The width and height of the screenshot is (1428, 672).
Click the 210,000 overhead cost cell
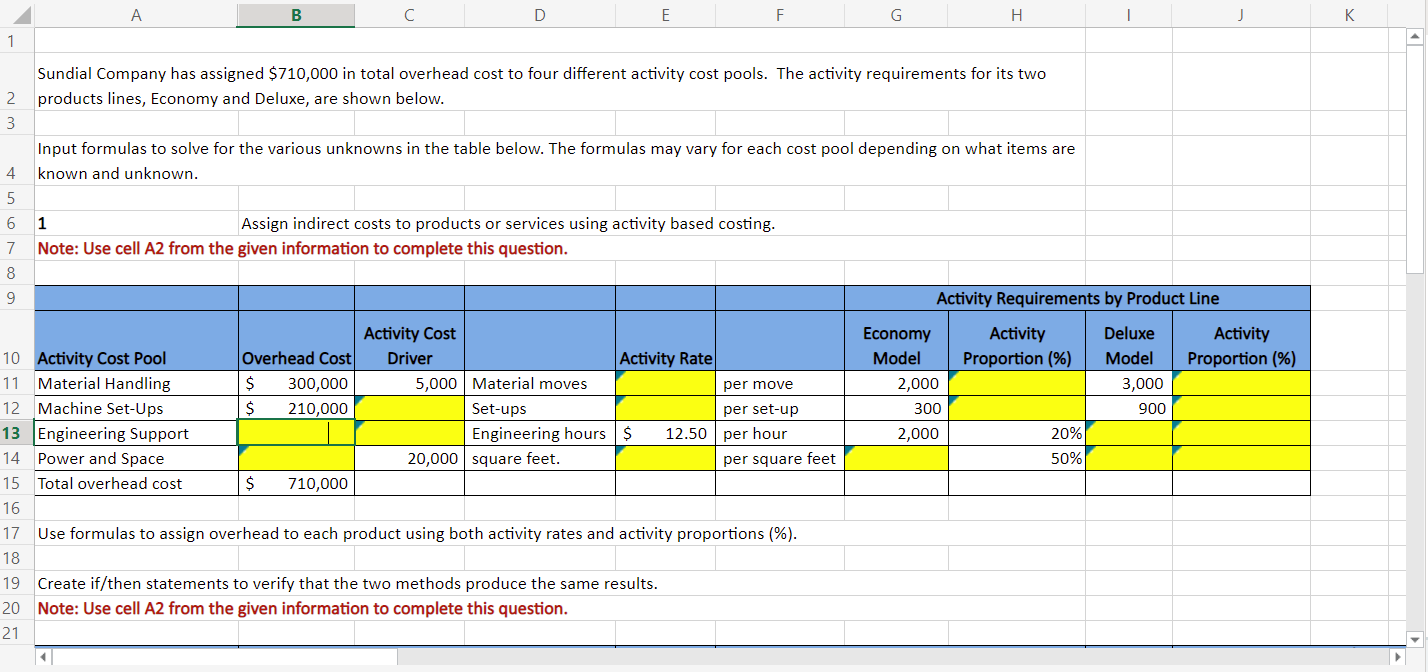click(296, 408)
